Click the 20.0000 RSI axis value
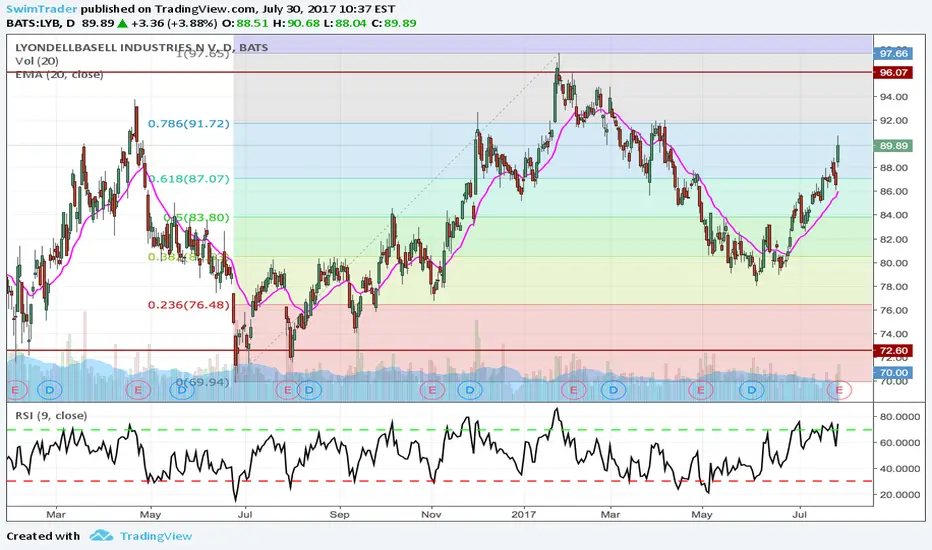Viewport: 932px width, 550px height. point(900,495)
